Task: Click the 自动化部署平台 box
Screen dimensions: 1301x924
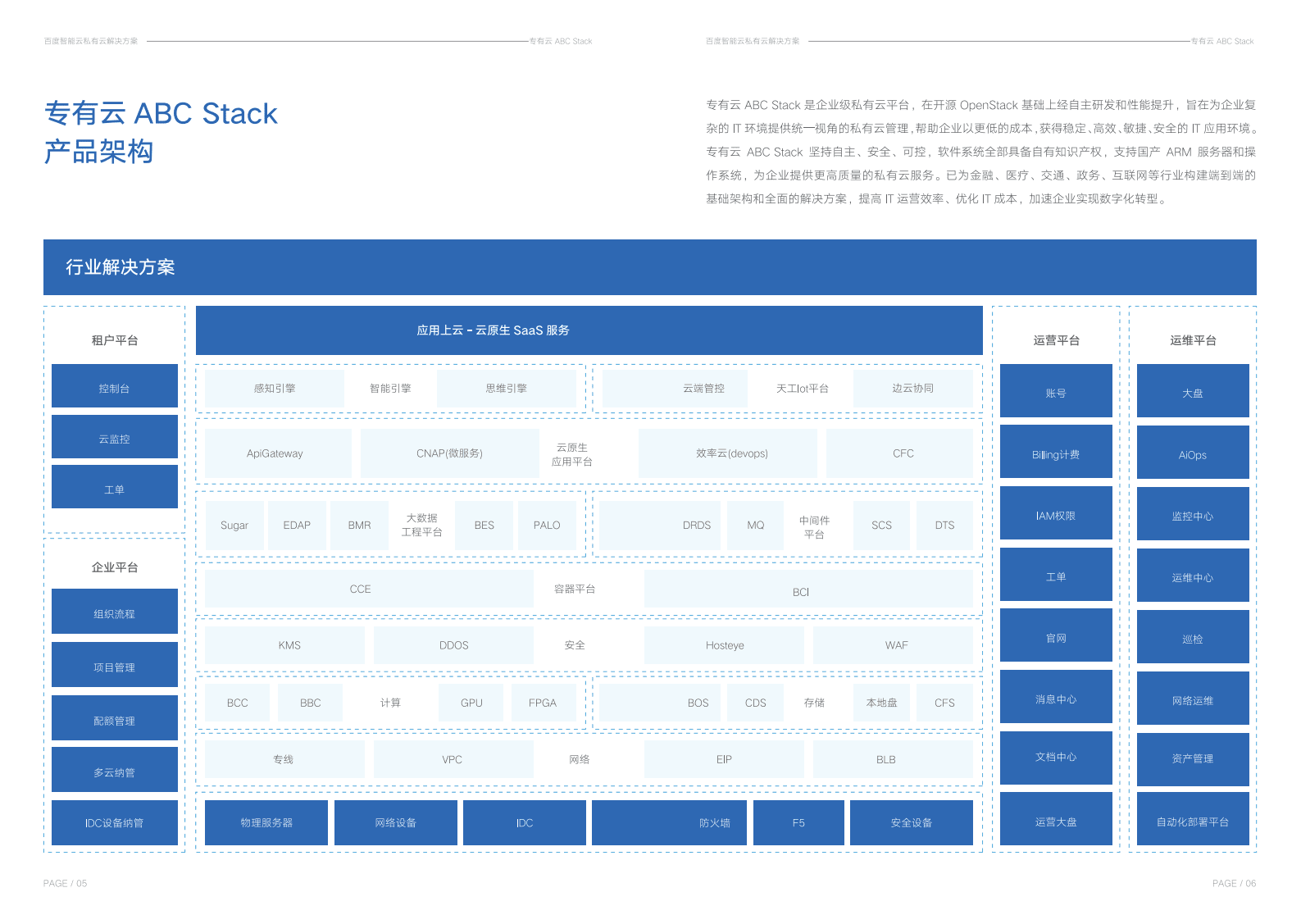Action: [1193, 819]
